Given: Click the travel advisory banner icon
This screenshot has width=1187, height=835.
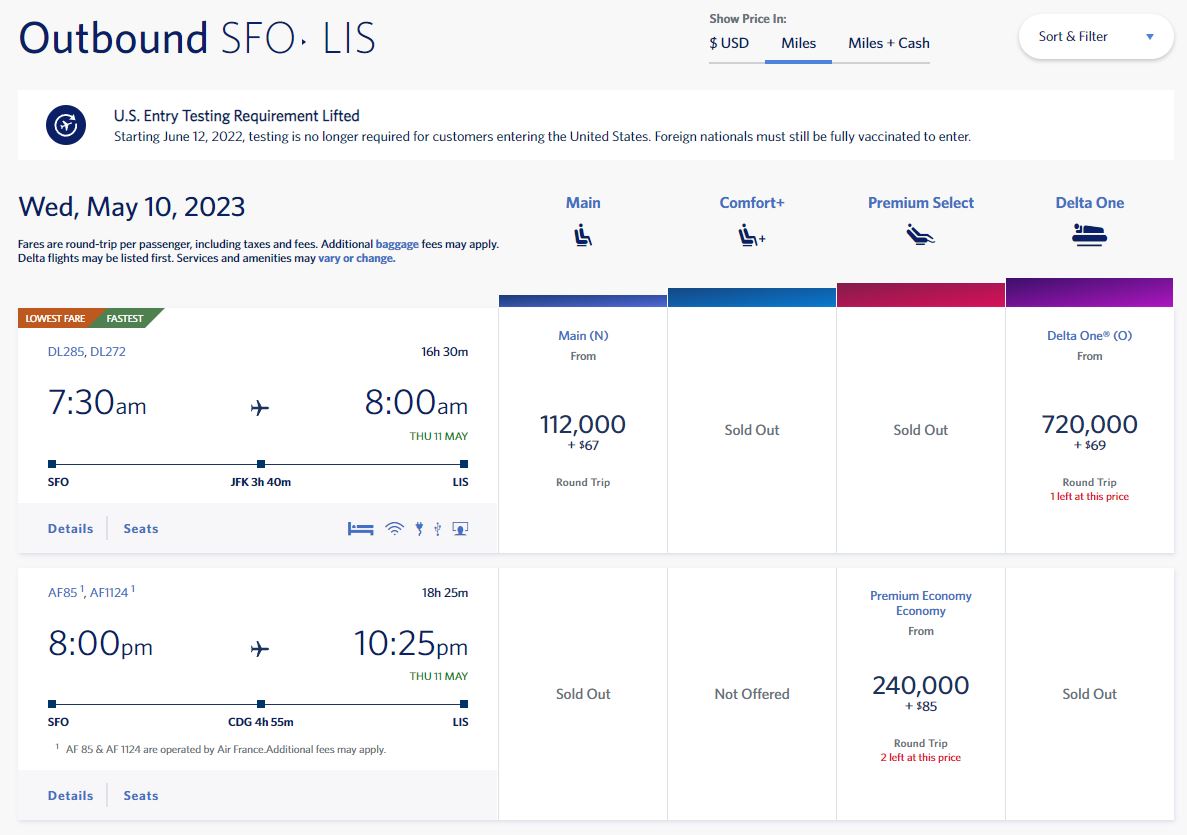Looking at the screenshot, I should [65, 125].
